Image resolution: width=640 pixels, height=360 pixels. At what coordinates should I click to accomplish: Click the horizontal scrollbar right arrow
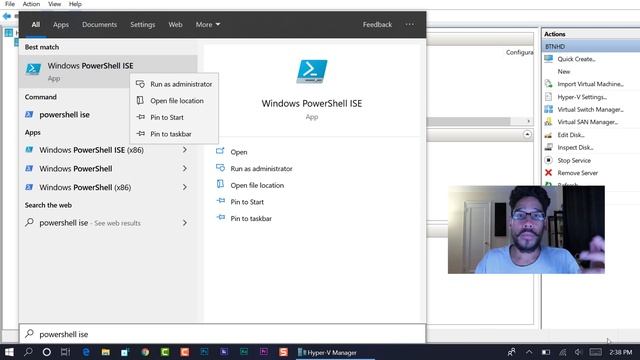click(x=528, y=121)
